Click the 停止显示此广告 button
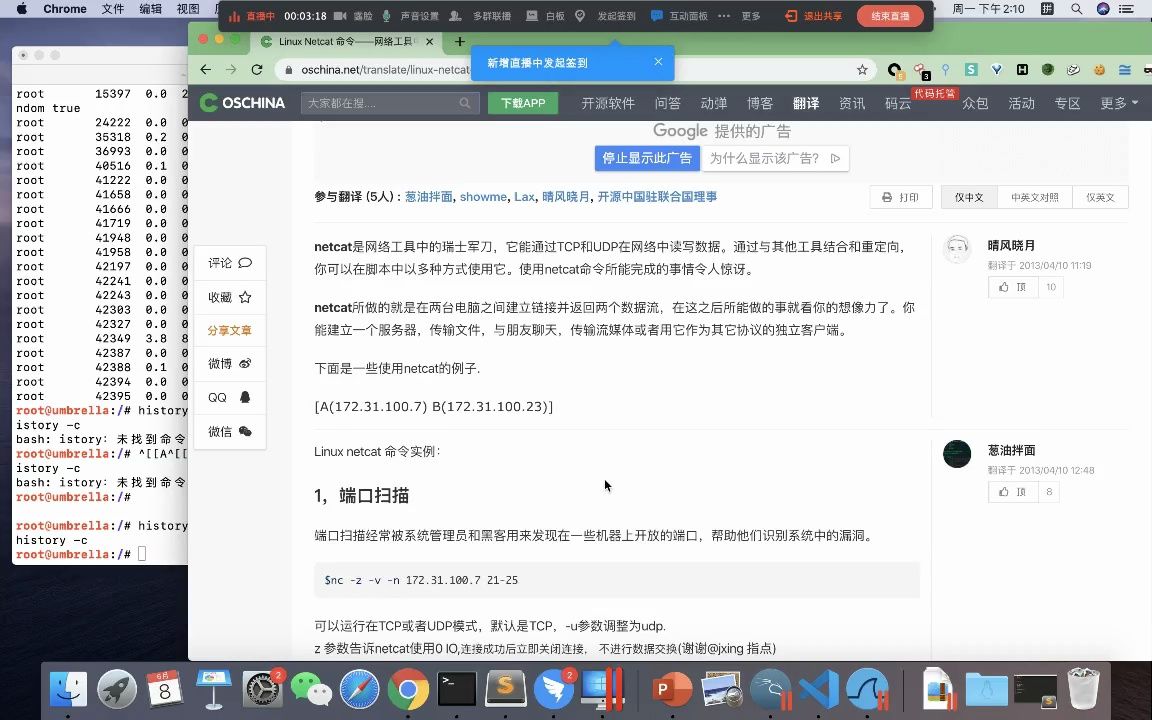The width and height of the screenshot is (1152, 720). point(646,158)
